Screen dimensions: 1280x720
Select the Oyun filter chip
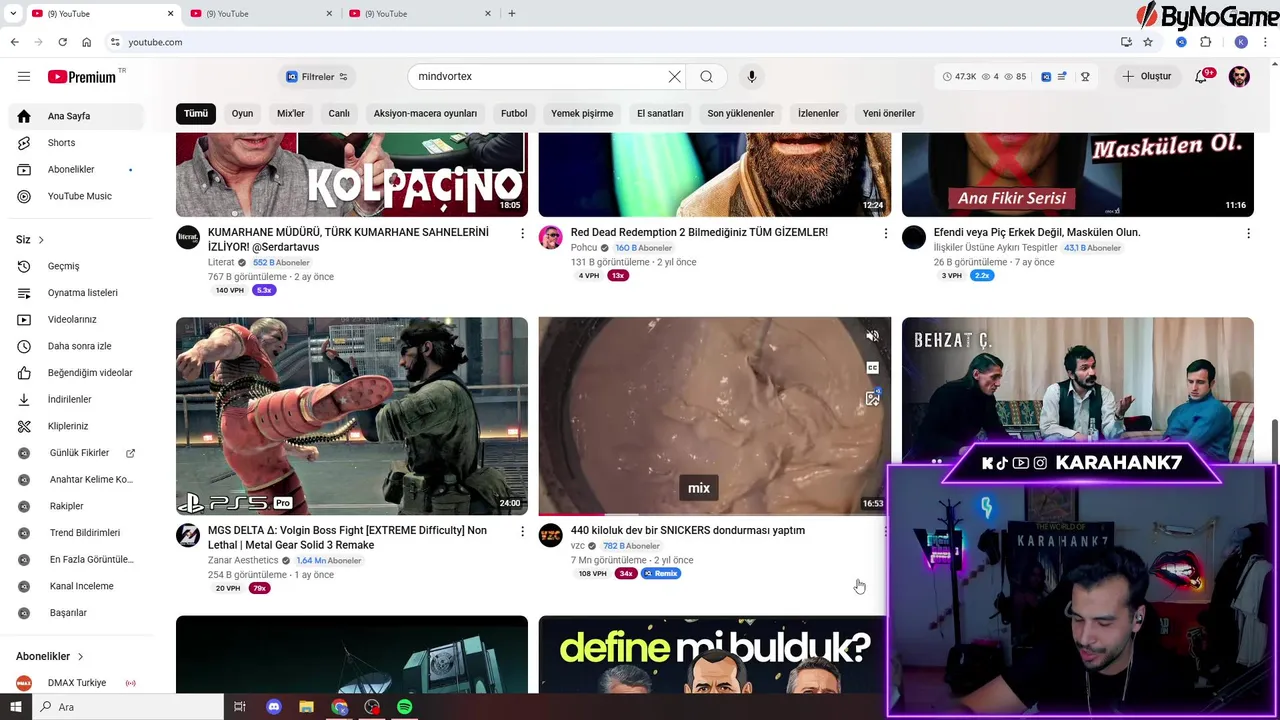(x=243, y=113)
